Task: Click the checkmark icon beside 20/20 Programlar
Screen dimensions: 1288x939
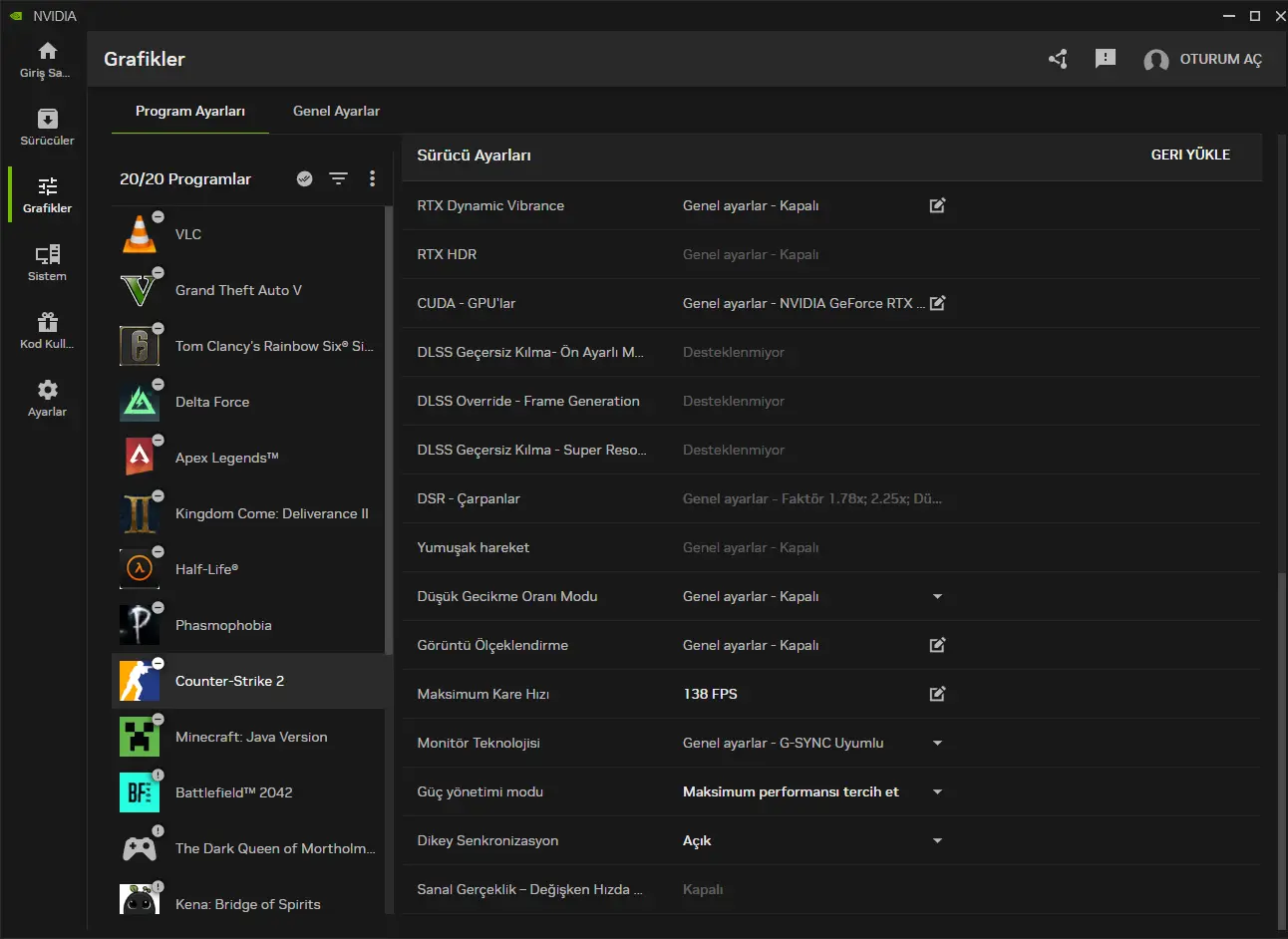Action: [305, 178]
